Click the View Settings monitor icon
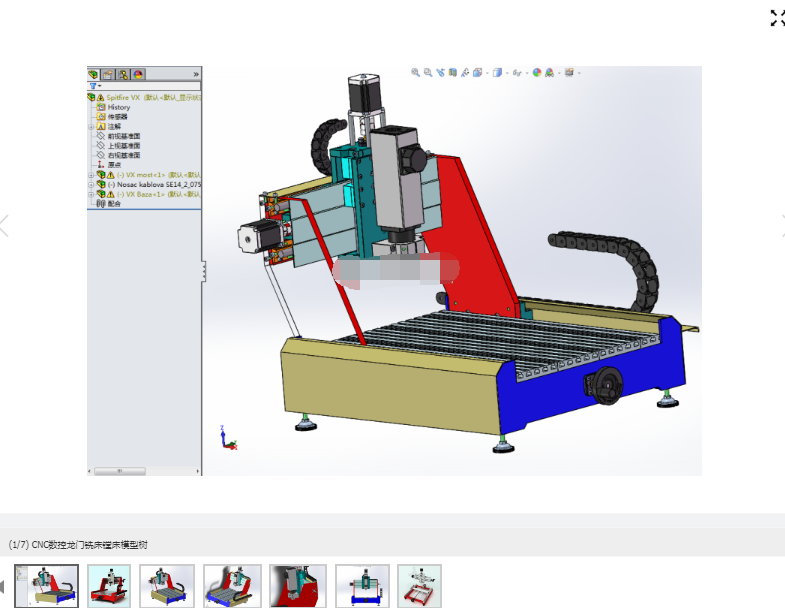 click(x=569, y=73)
